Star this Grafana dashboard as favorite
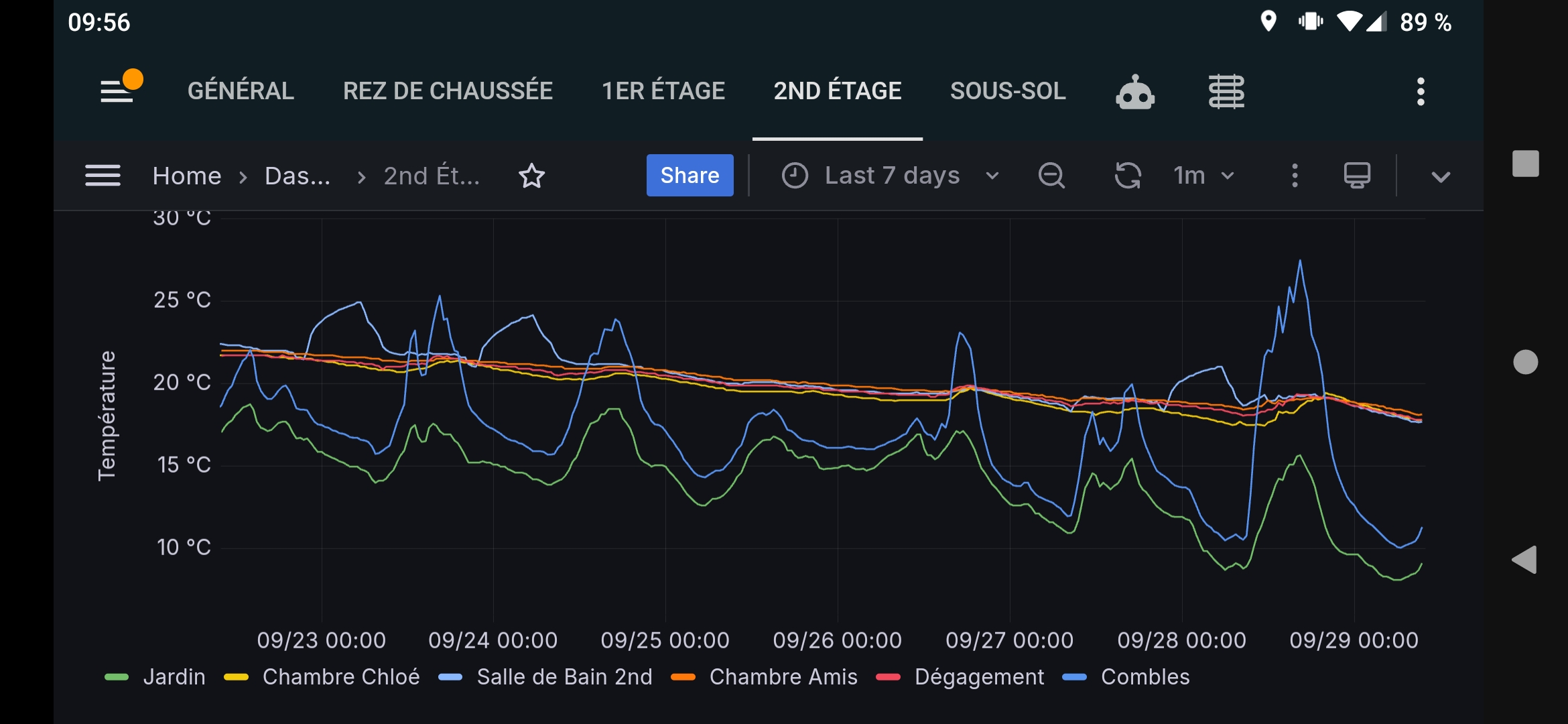Screen dimensions: 1568x724 532,176
